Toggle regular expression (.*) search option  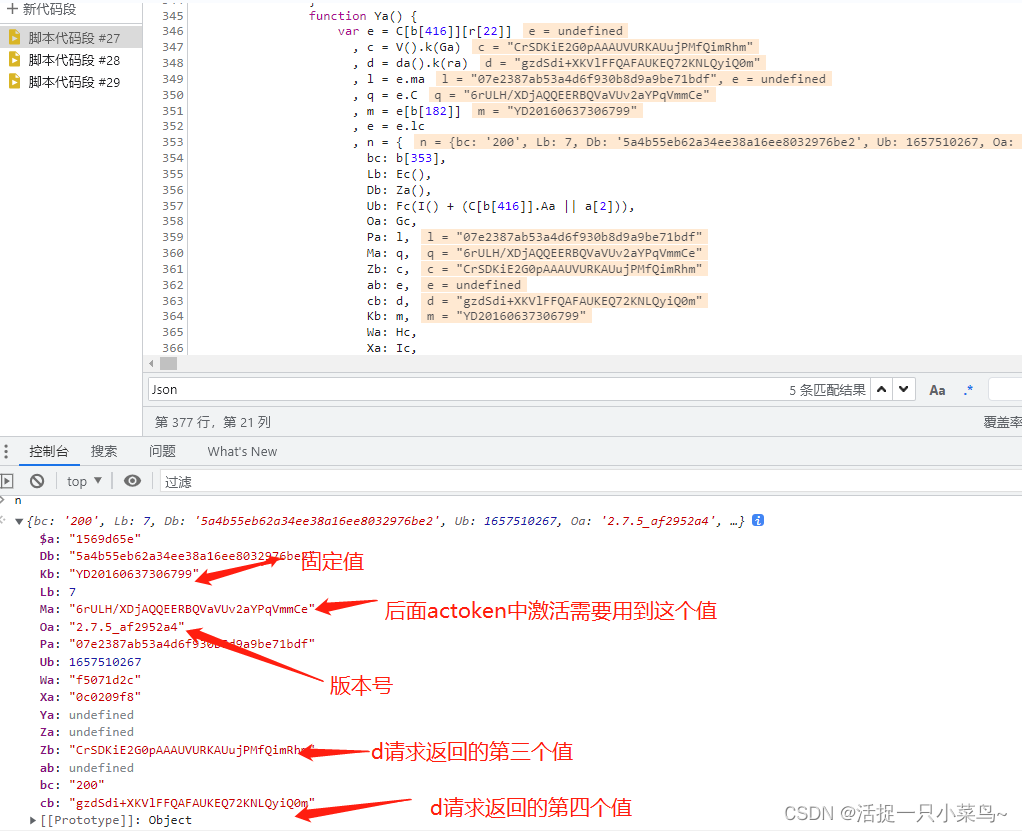pos(968,390)
